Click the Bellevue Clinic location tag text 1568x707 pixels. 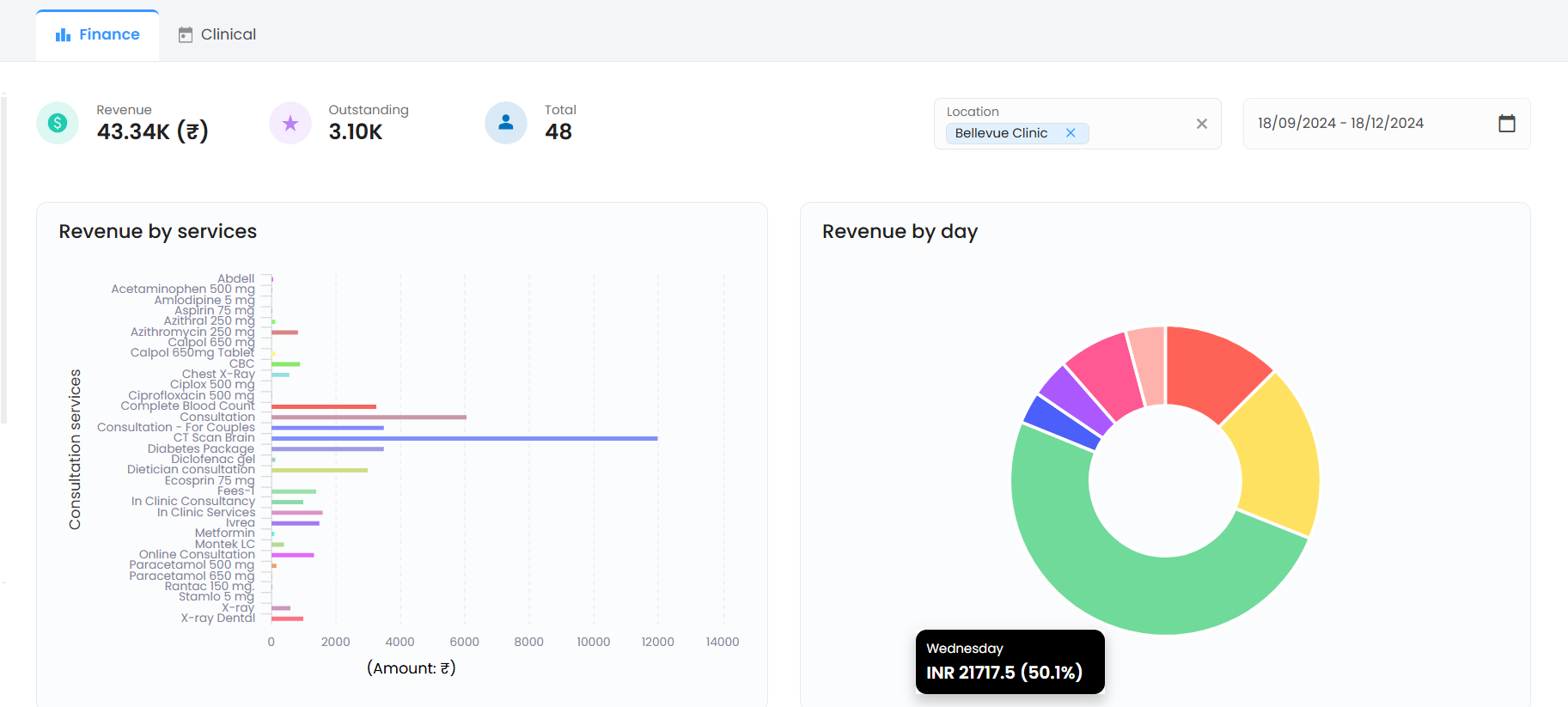pos(1001,133)
